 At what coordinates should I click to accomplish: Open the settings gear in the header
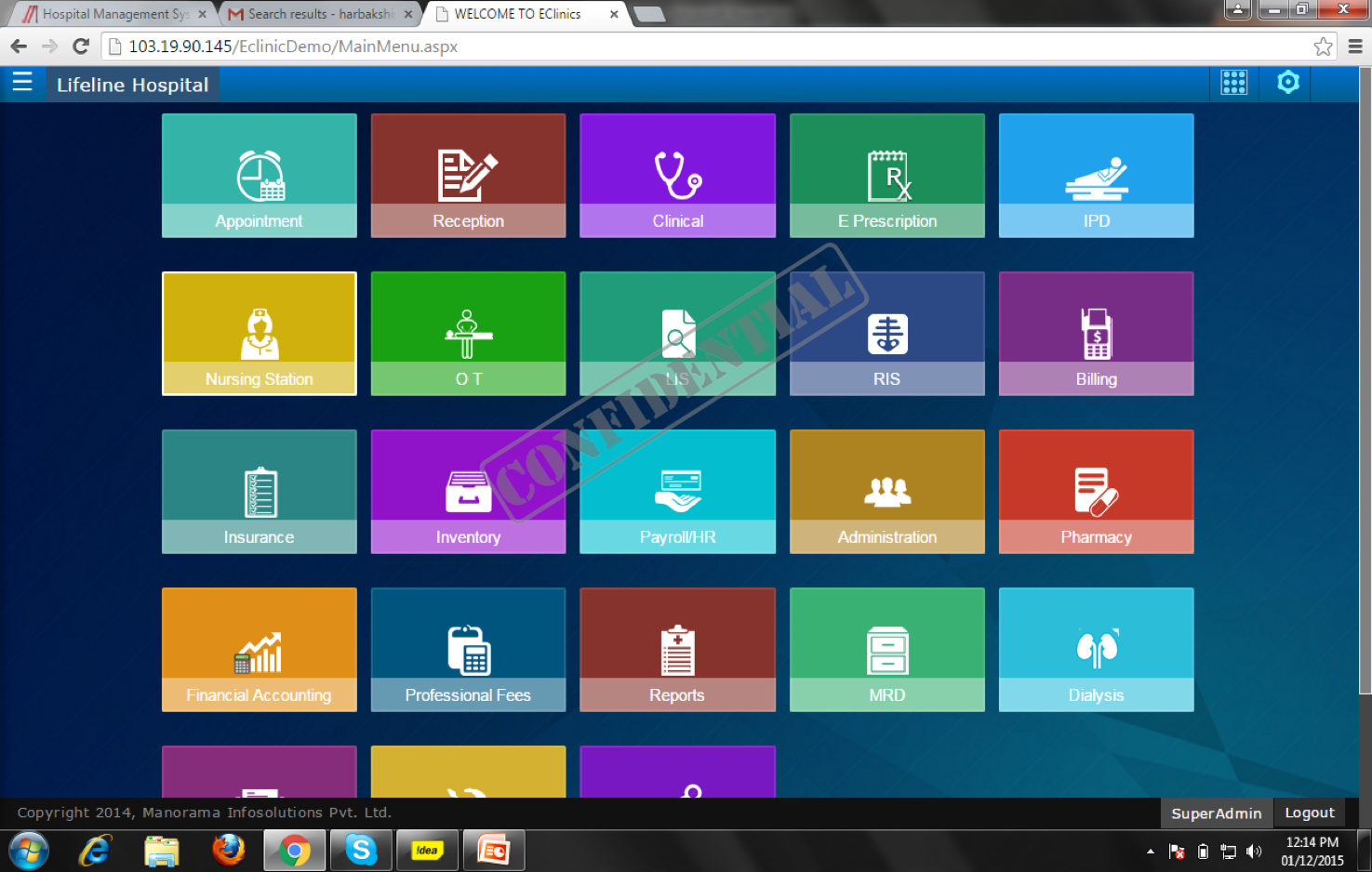[x=1287, y=83]
